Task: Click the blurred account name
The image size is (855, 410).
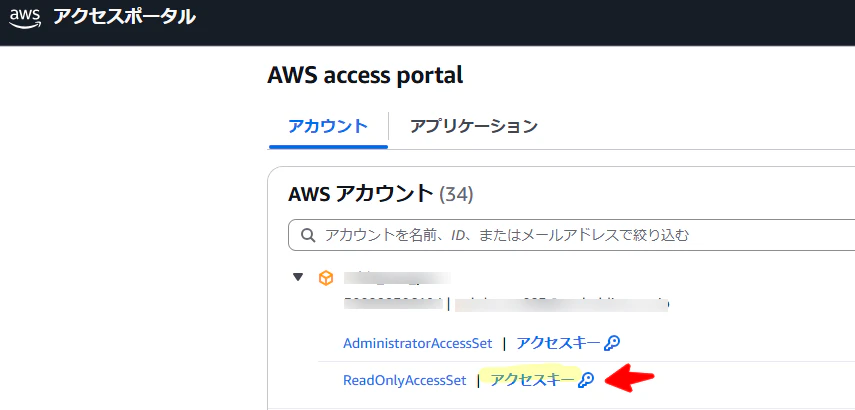Action: pyautogui.click(x=397, y=278)
